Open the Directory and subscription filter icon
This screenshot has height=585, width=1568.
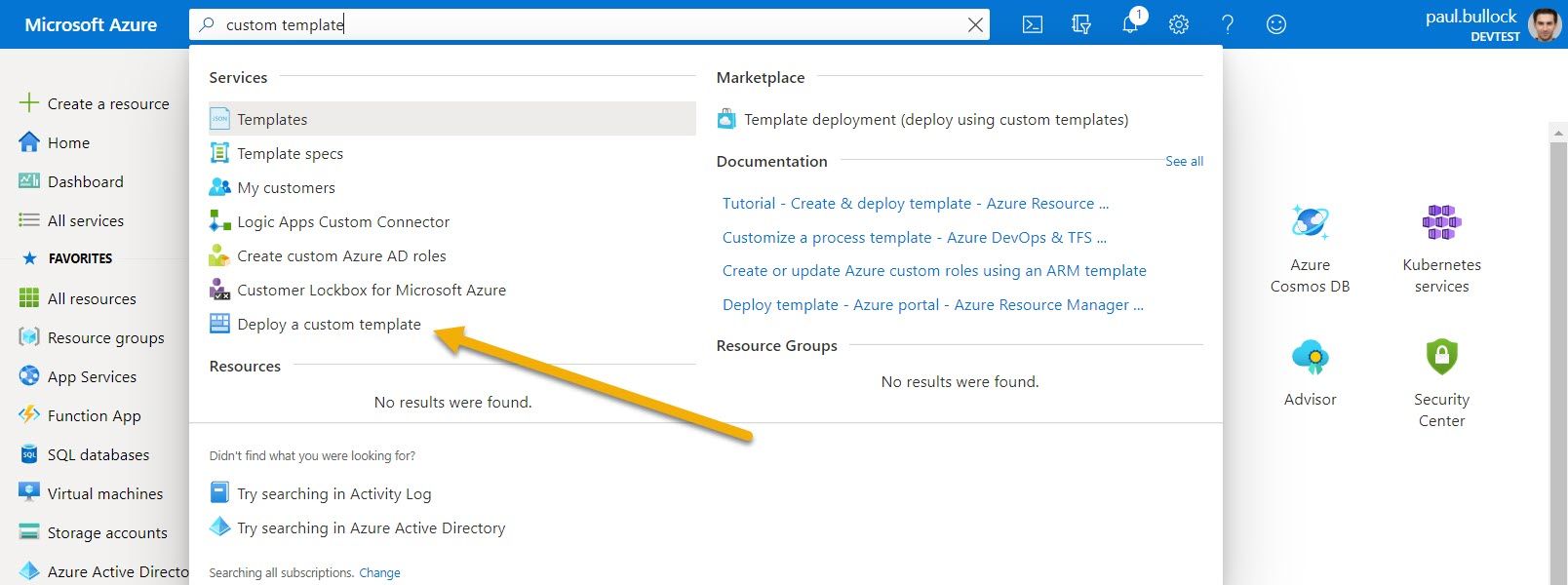[1080, 25]
